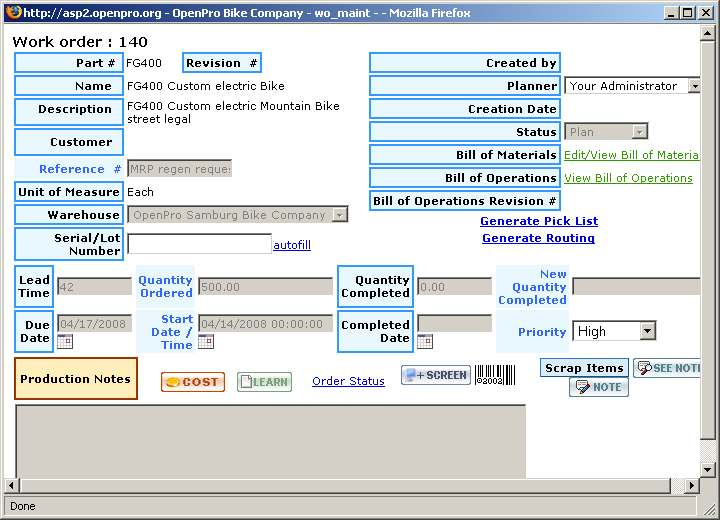Click the barcode icon

(494, 375)
